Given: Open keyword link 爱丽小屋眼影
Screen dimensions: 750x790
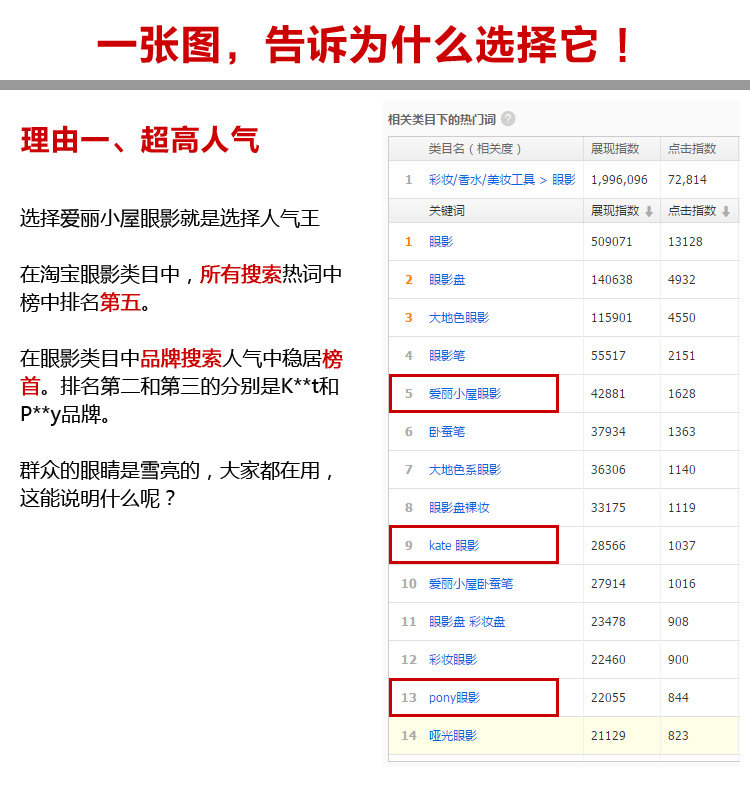Looking at the screenshot, I should [x=465, y=394].
